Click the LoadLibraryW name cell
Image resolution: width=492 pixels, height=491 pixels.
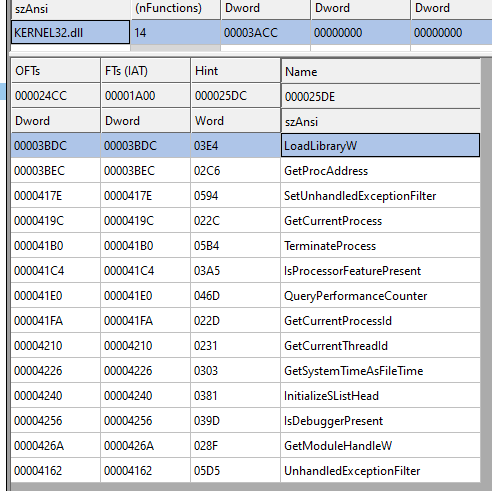coord(380,145)
